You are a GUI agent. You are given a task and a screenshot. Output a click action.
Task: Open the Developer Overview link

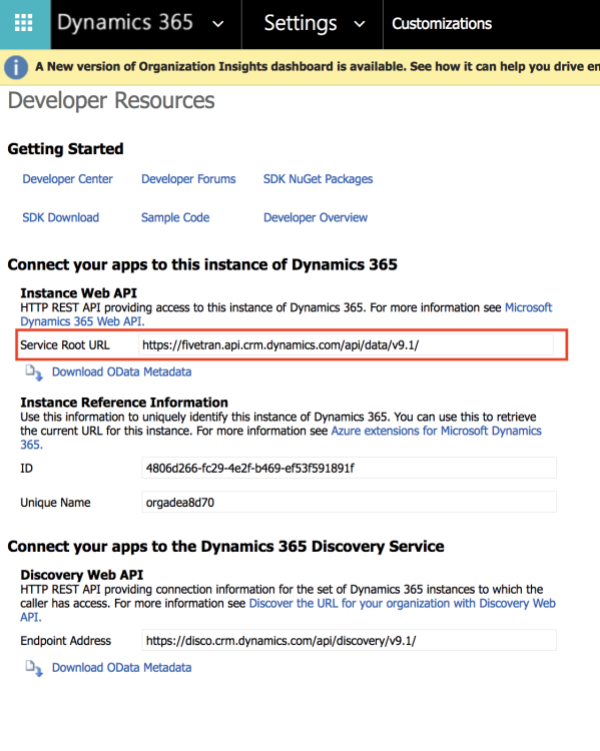[316, 217]
